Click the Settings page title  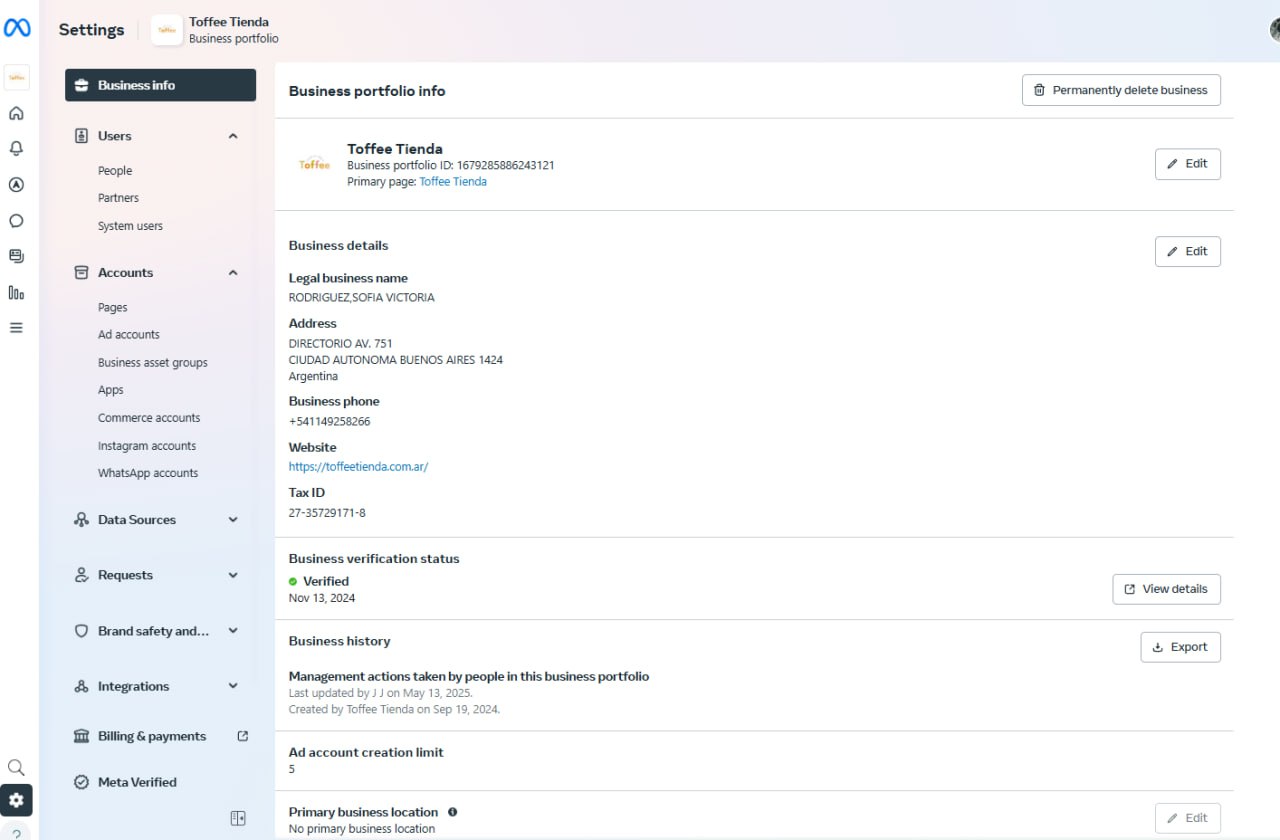click(92, 30)
